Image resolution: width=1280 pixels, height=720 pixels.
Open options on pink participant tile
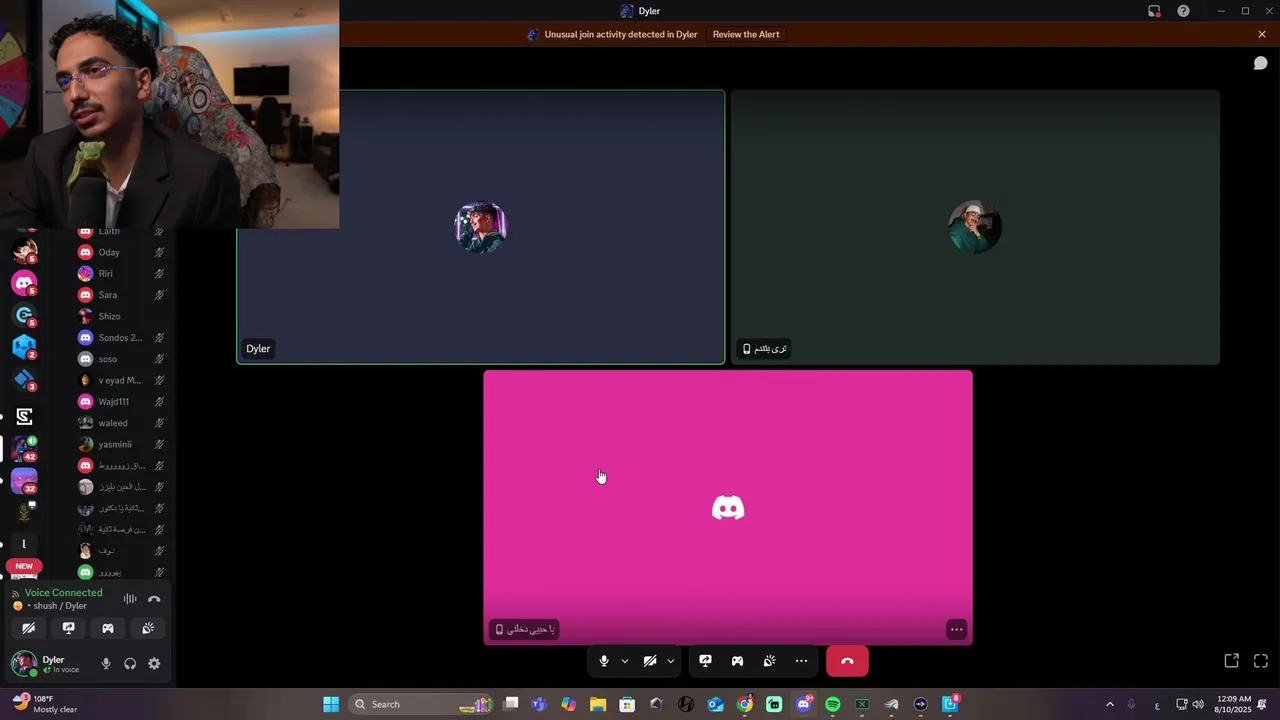tap(957, 629)
